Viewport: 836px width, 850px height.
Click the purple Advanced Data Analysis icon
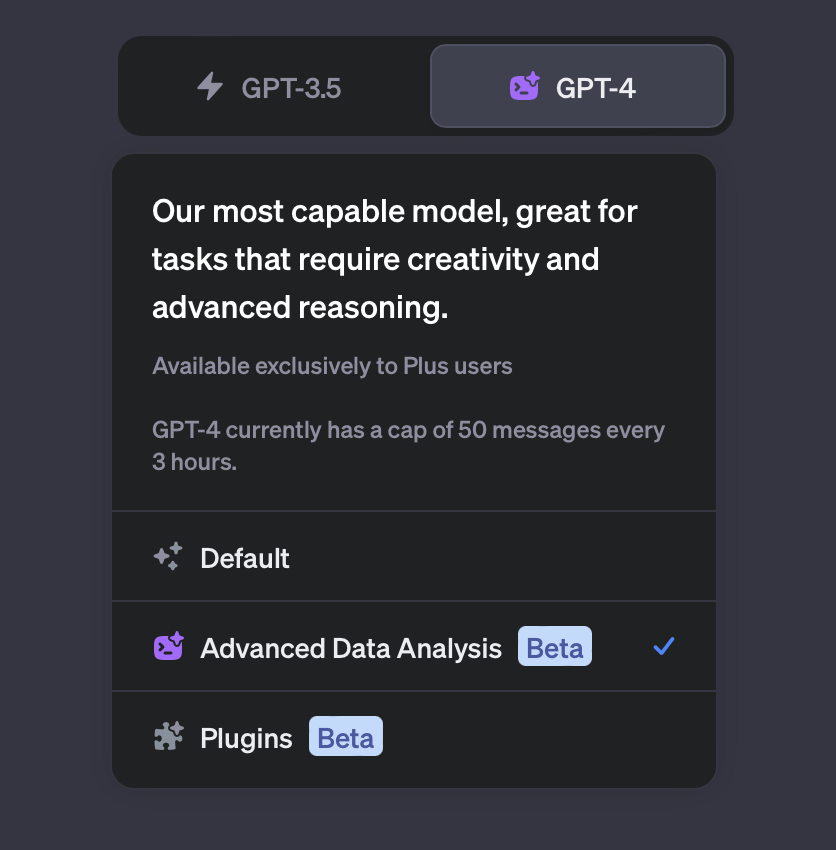pyautogui.click(x=169, y=646)
